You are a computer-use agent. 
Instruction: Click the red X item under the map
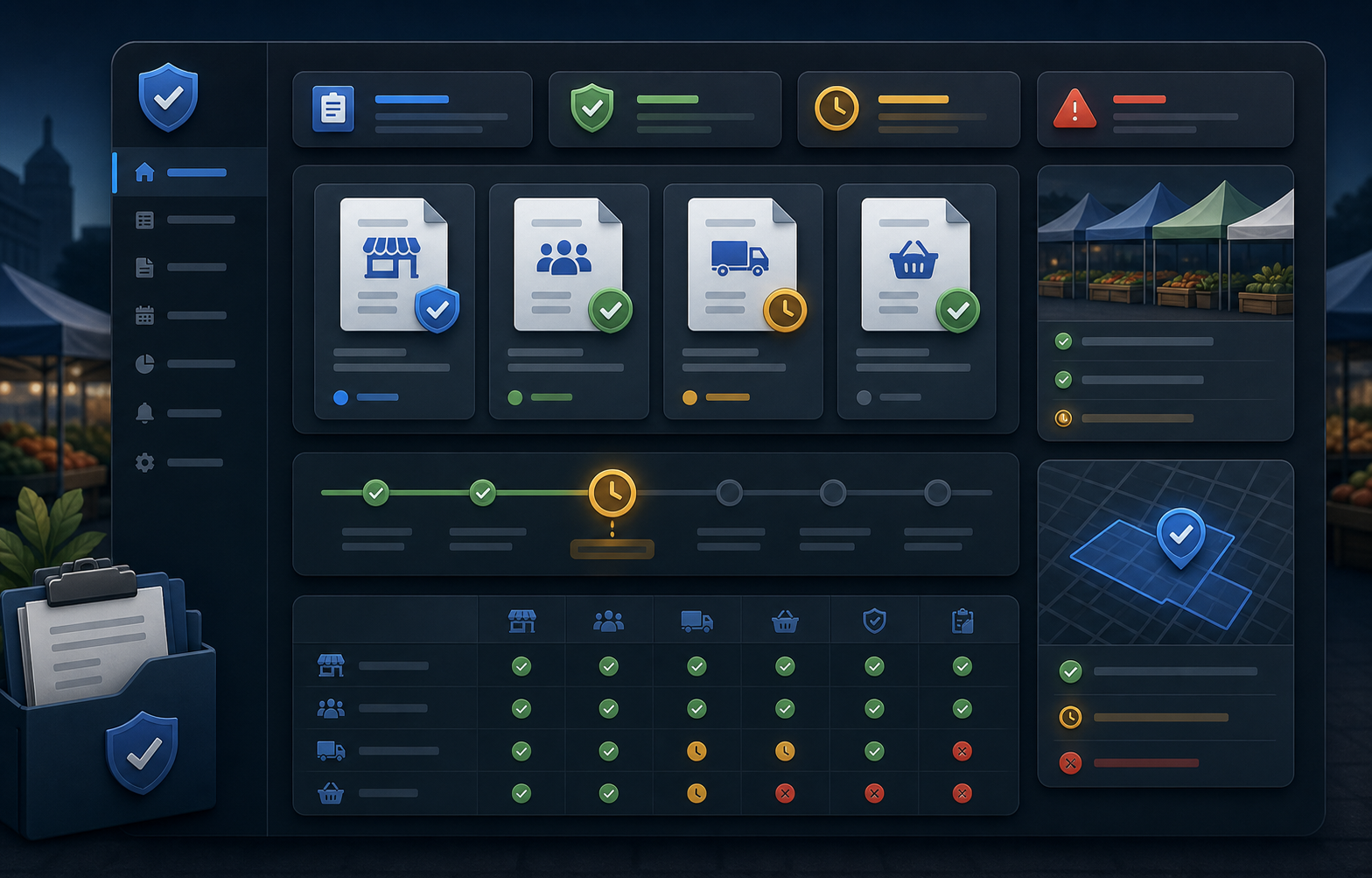tap(1070, 763)
